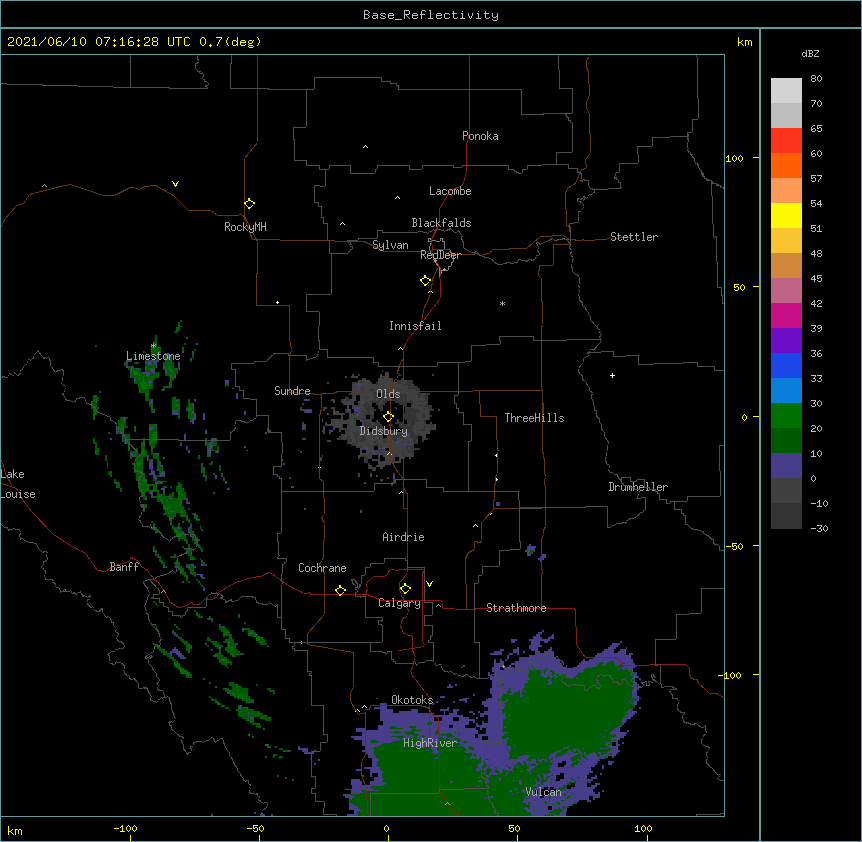
Task: Pick the red 60-65 dBZ legend swatch
Action: [786, 140]
